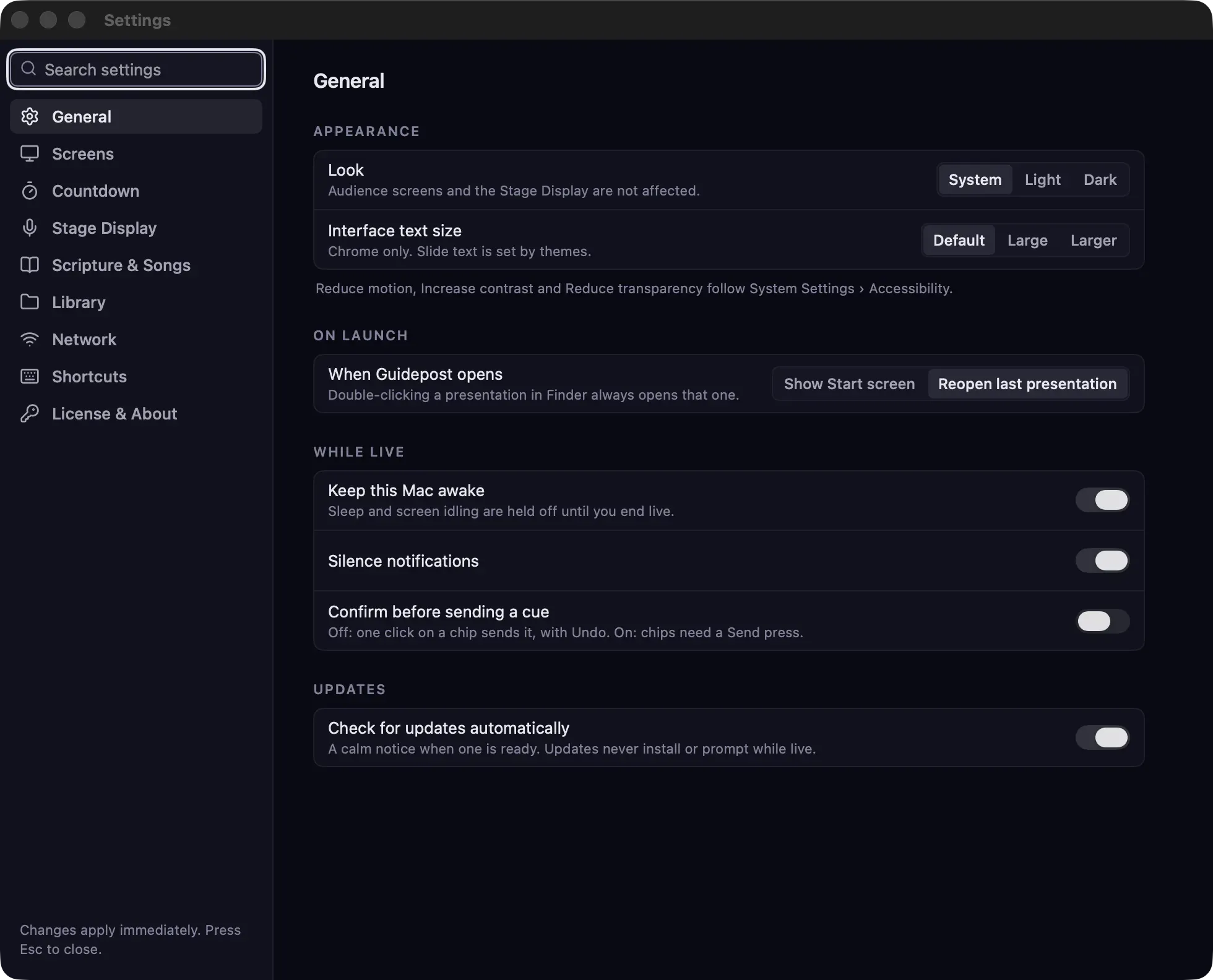Click the Shortcuts keyboard icon
The image size is (1213, 980).
pos(30,376)
